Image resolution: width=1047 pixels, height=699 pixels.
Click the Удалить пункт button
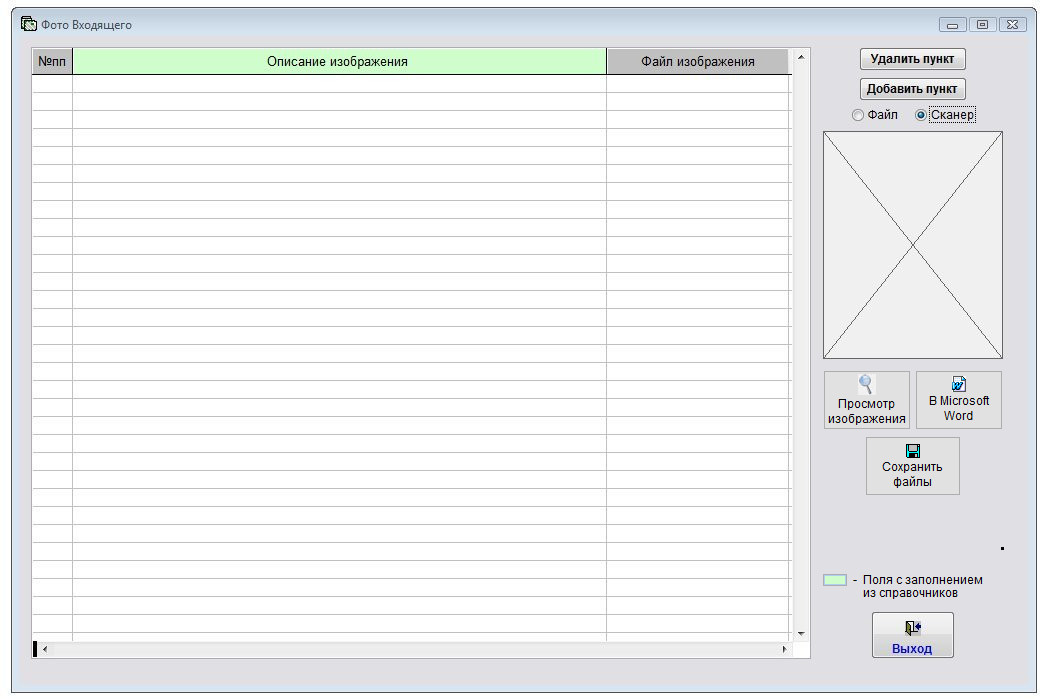pos(912,59)
